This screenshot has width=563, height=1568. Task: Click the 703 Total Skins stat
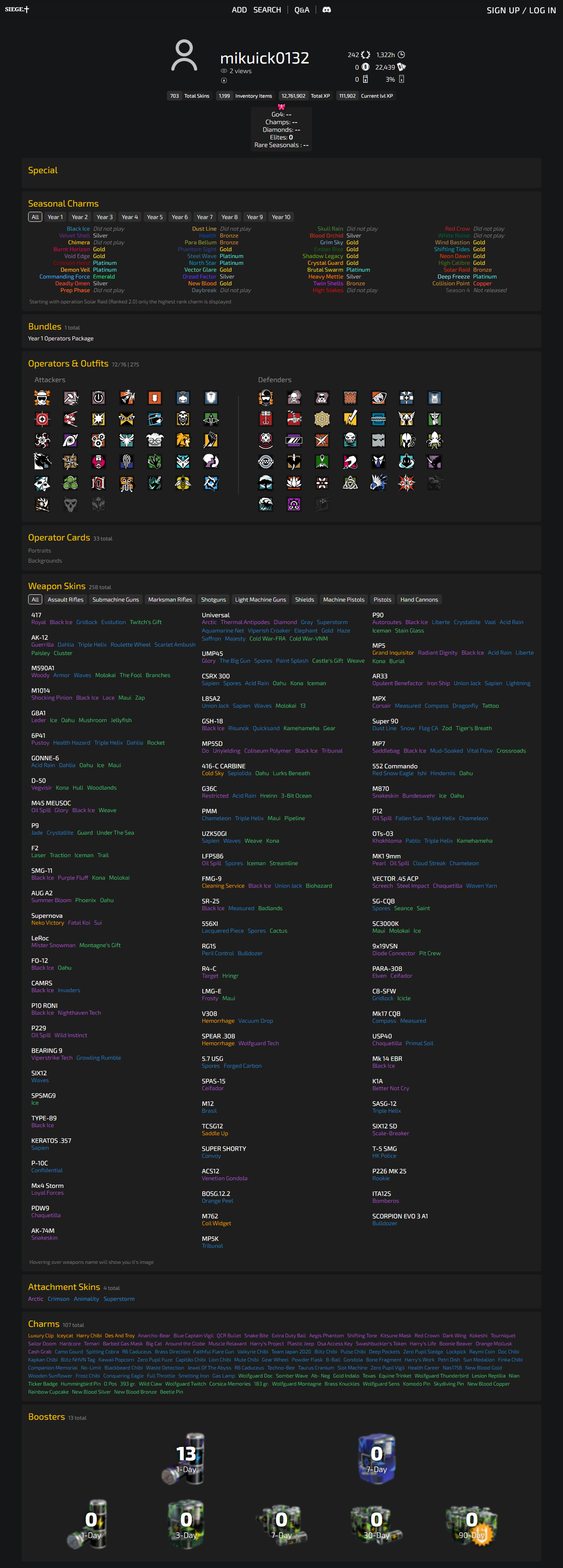(x=189, y=96)
